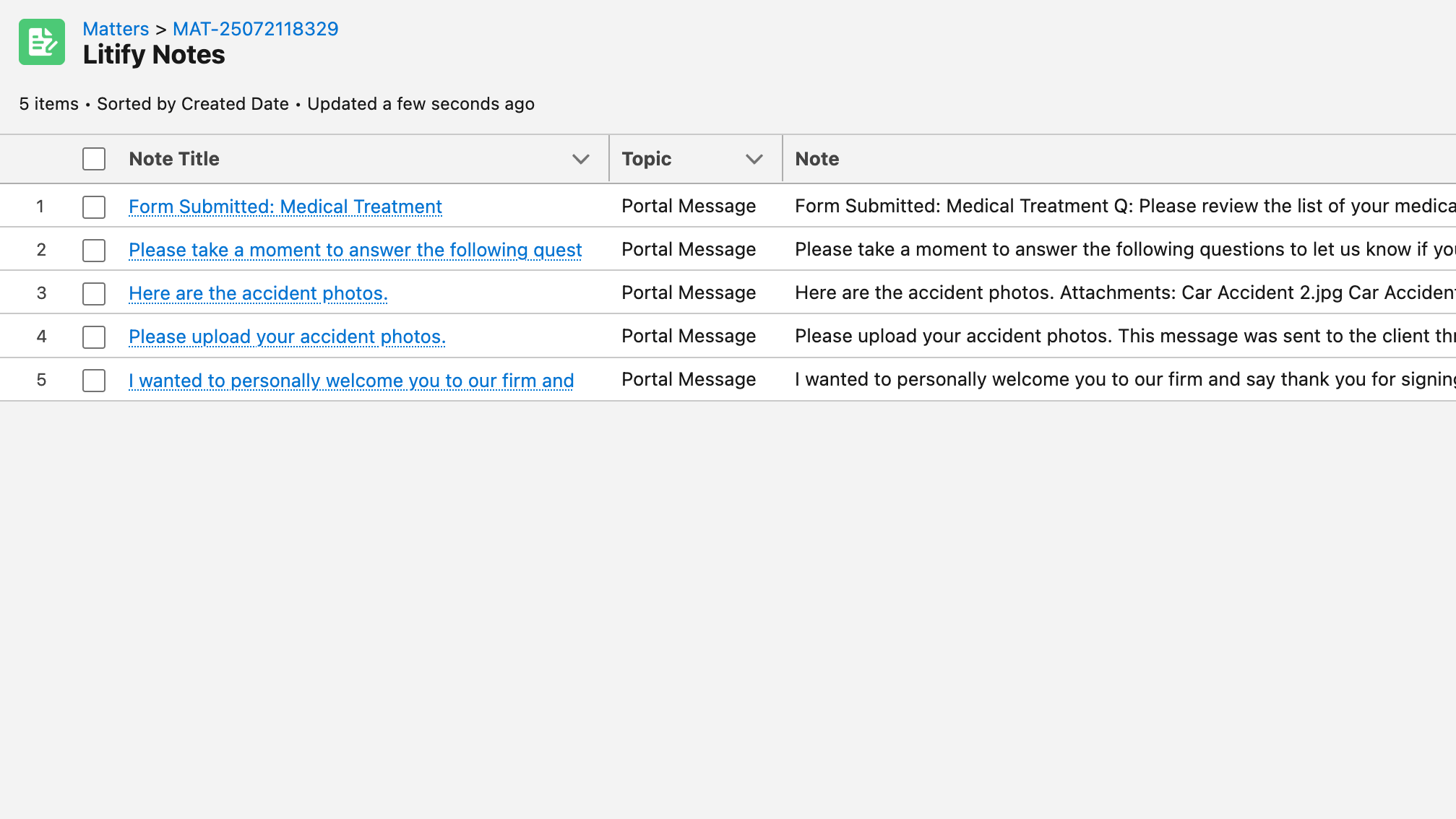The width and height of the screenshot is (1456, 819).
Task: Open note Please take a moment to answer
Action: (x=355, y=249)
